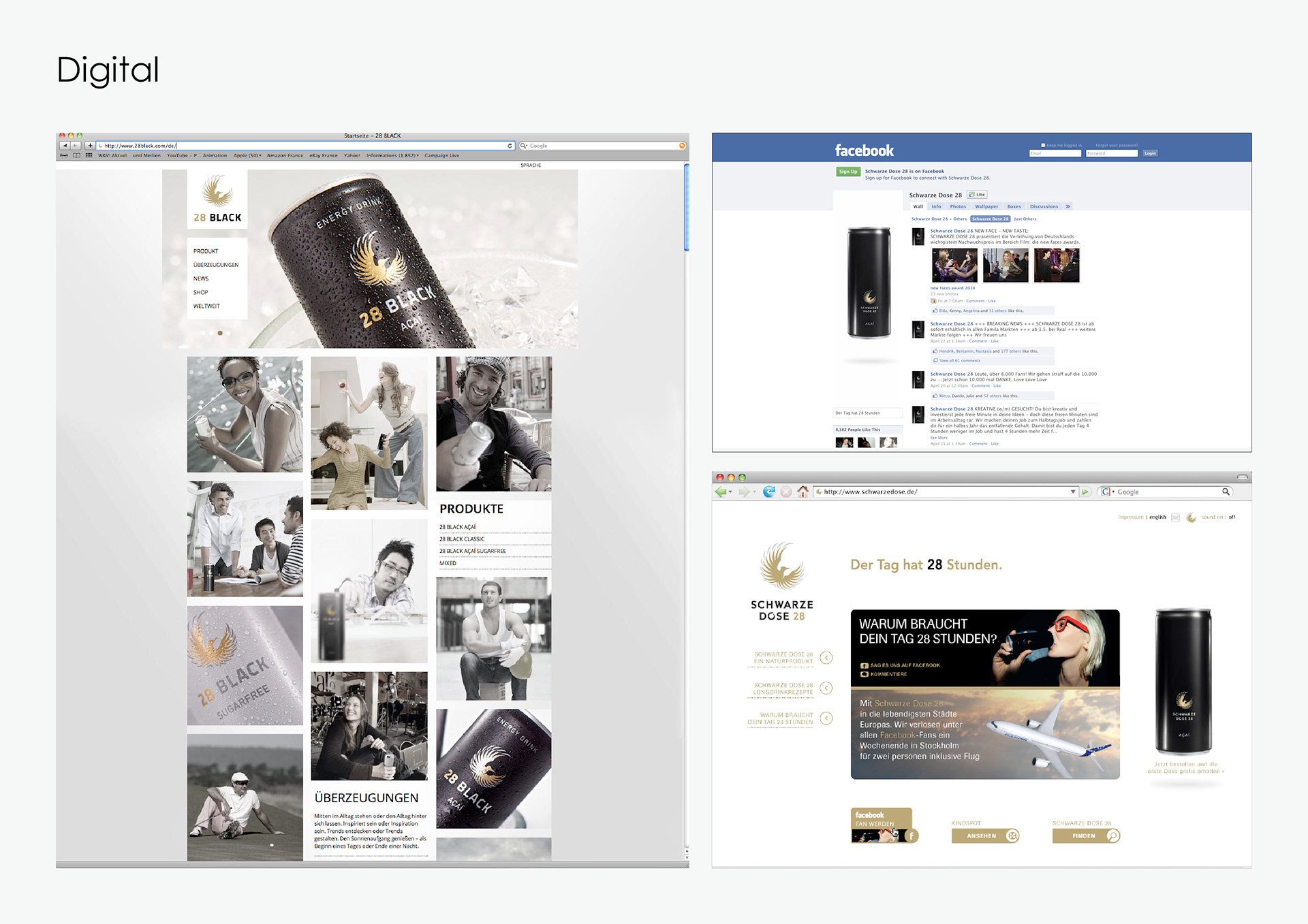Screen dimensions: 1308x924
Task: Open the bookmarks book icon in Safari
Action: coord(76,155)
